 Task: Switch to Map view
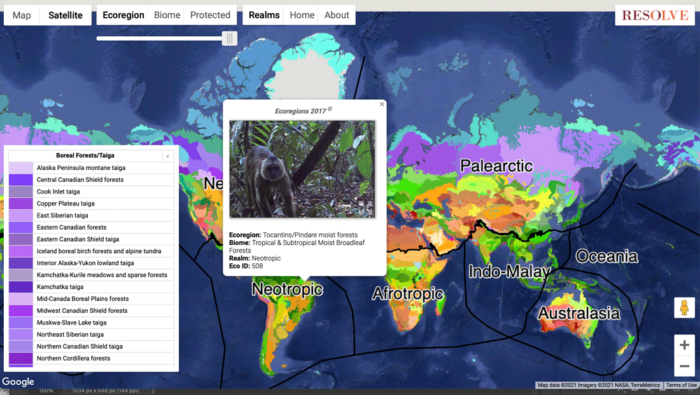pos(21,15)
